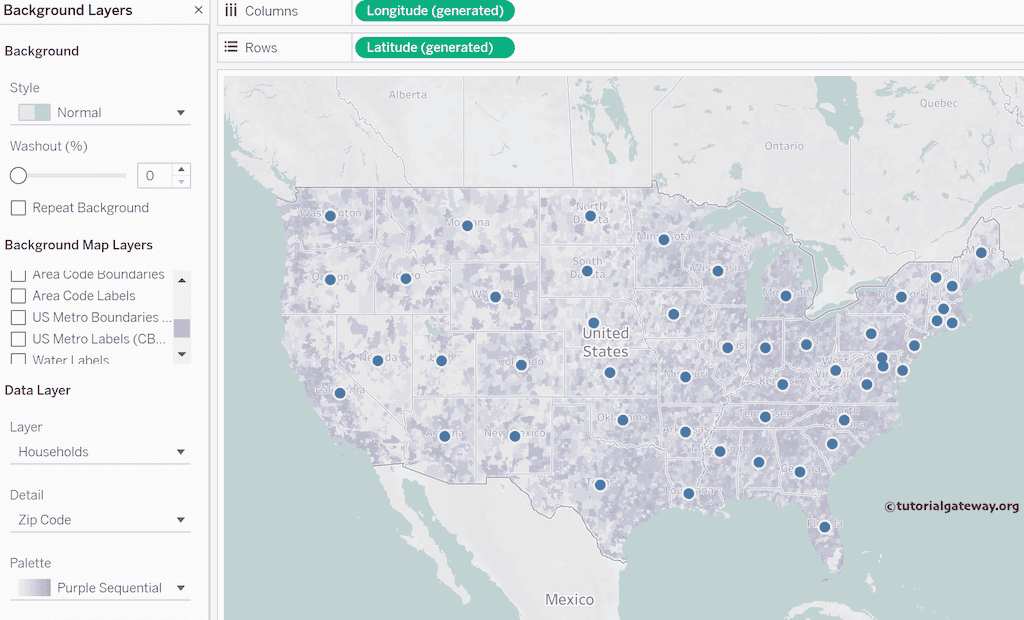Select the Washington state map mark
Screen dimensions: 1024x620
tap(330, 216)
